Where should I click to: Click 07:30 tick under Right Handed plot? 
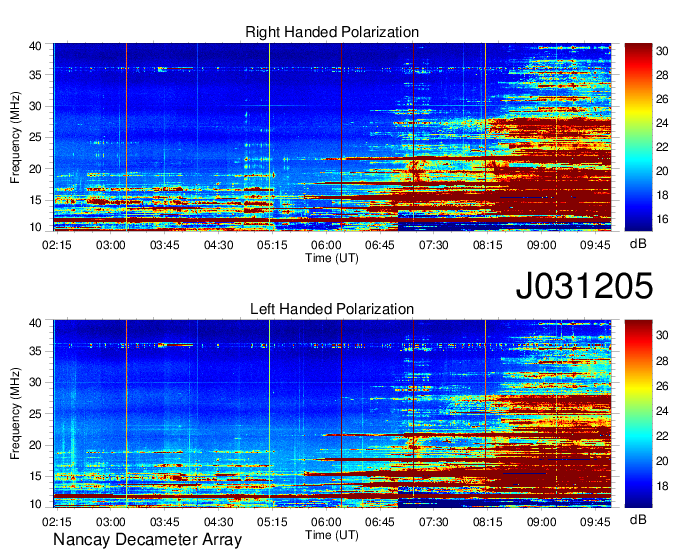(x=433, y=245)
